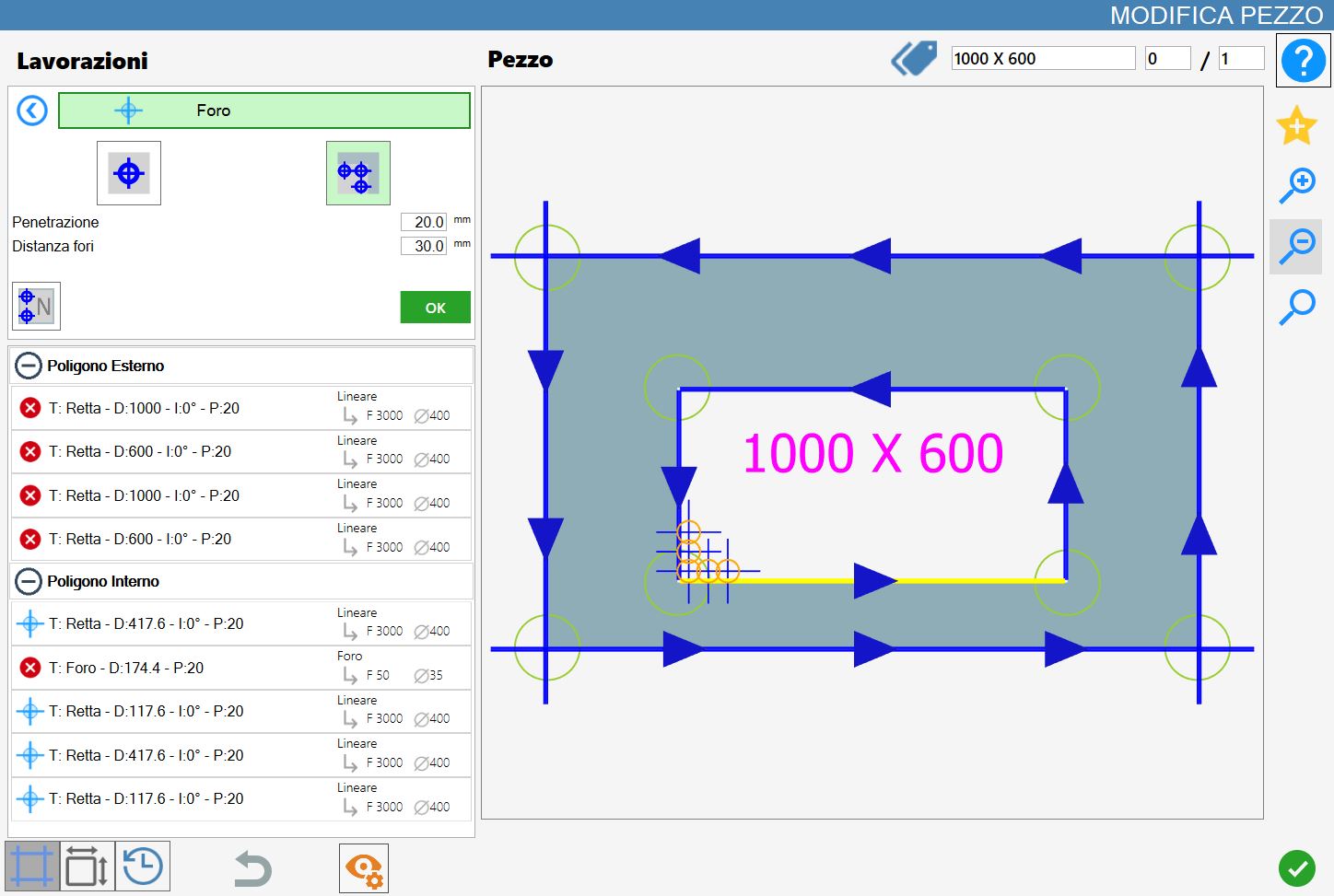This screenshot has height=896, width=1334.
Task: Add to favorites with star icon
Action: tap(1296, 125)
